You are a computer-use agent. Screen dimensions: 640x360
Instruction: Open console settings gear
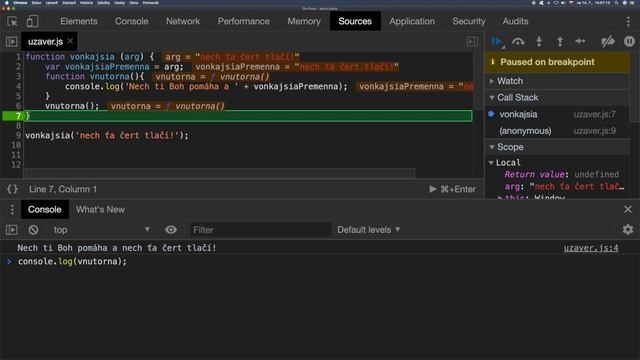point(628,230)
